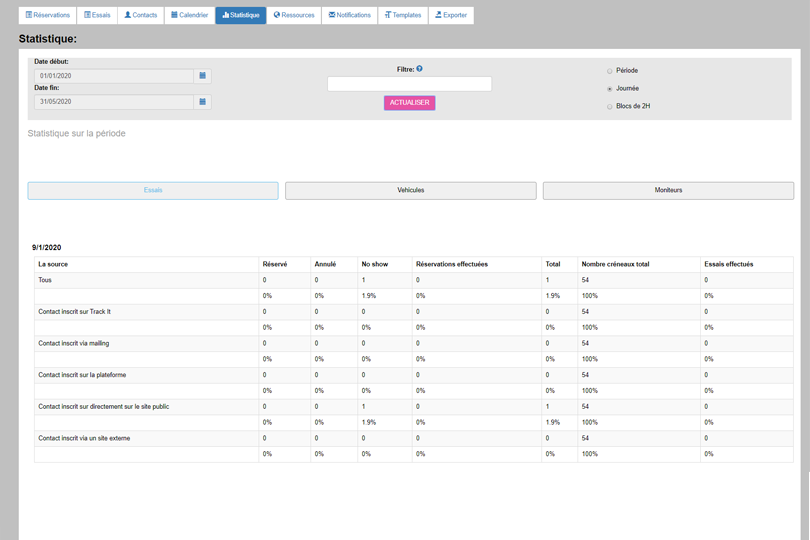This screenshot has height=540, width=810.
Task: Click the Date début field 01/01/2020
Action: (x=114, y=76)
